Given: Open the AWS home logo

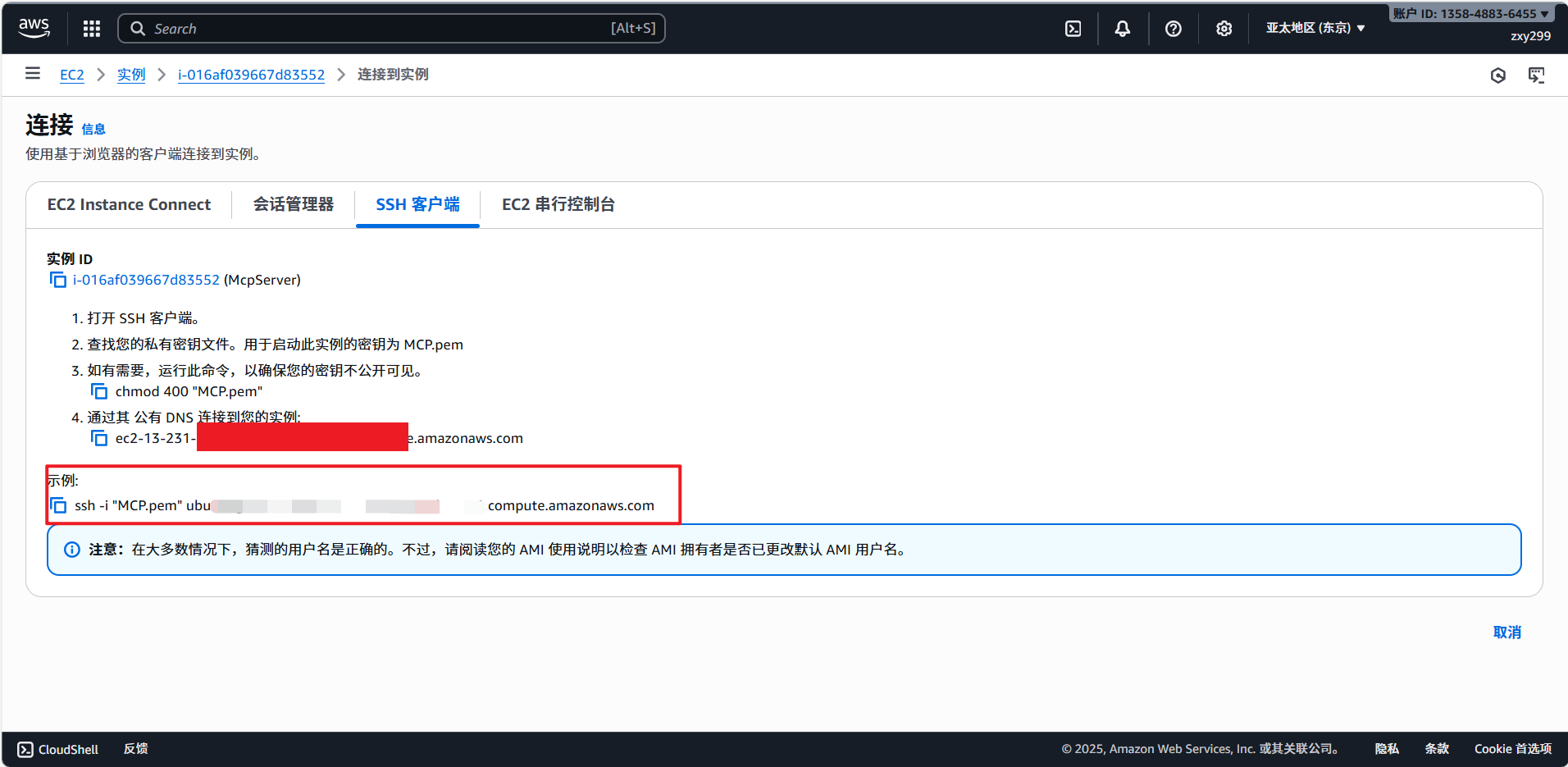Looking at the screenshot, I should click(x=34, y=28).
